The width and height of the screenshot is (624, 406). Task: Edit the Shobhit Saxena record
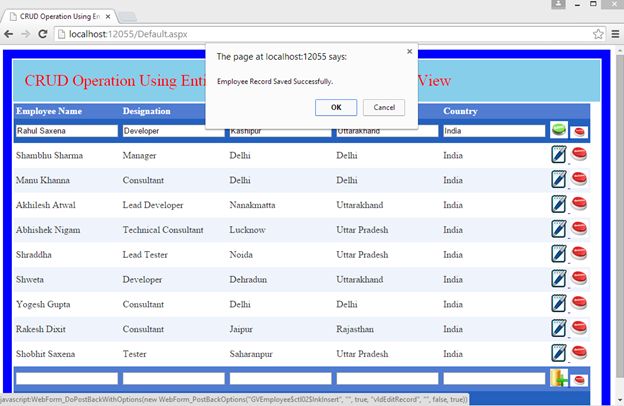pos(559,353)
